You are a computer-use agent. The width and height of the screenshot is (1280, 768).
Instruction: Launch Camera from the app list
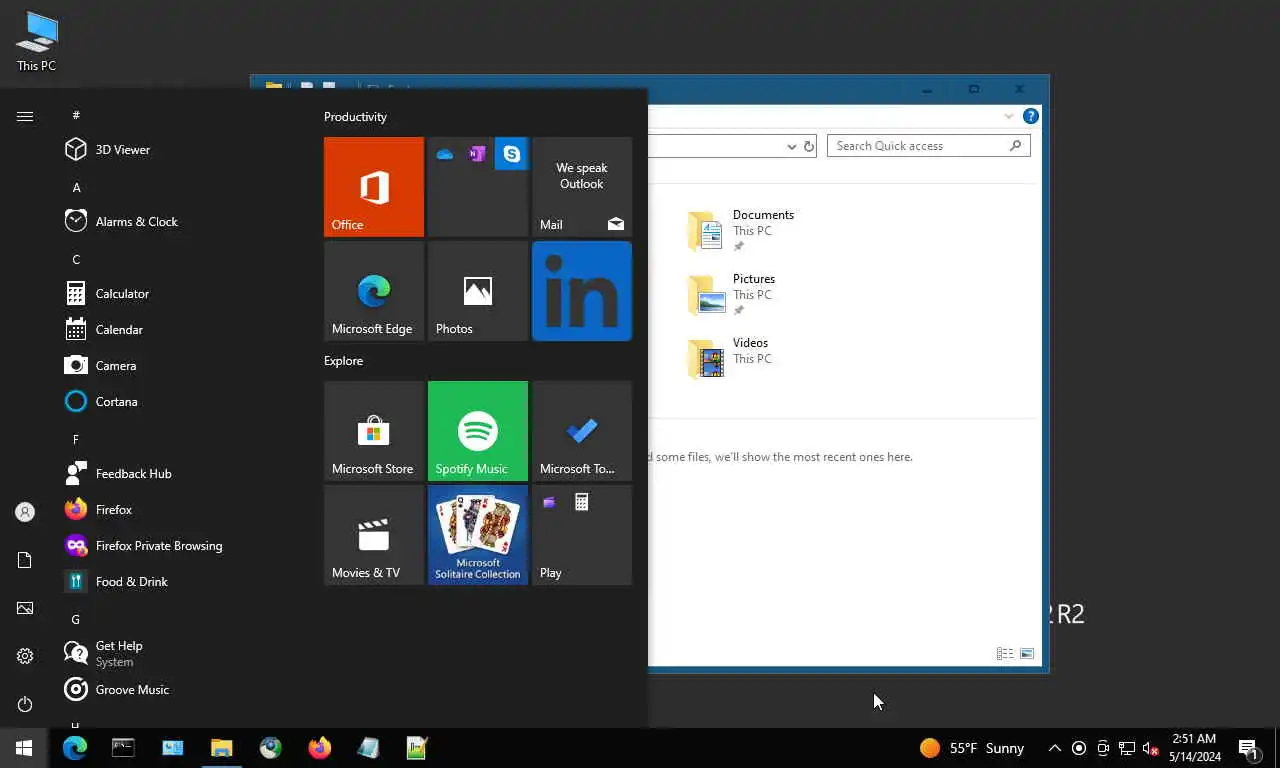pos(178,366)
